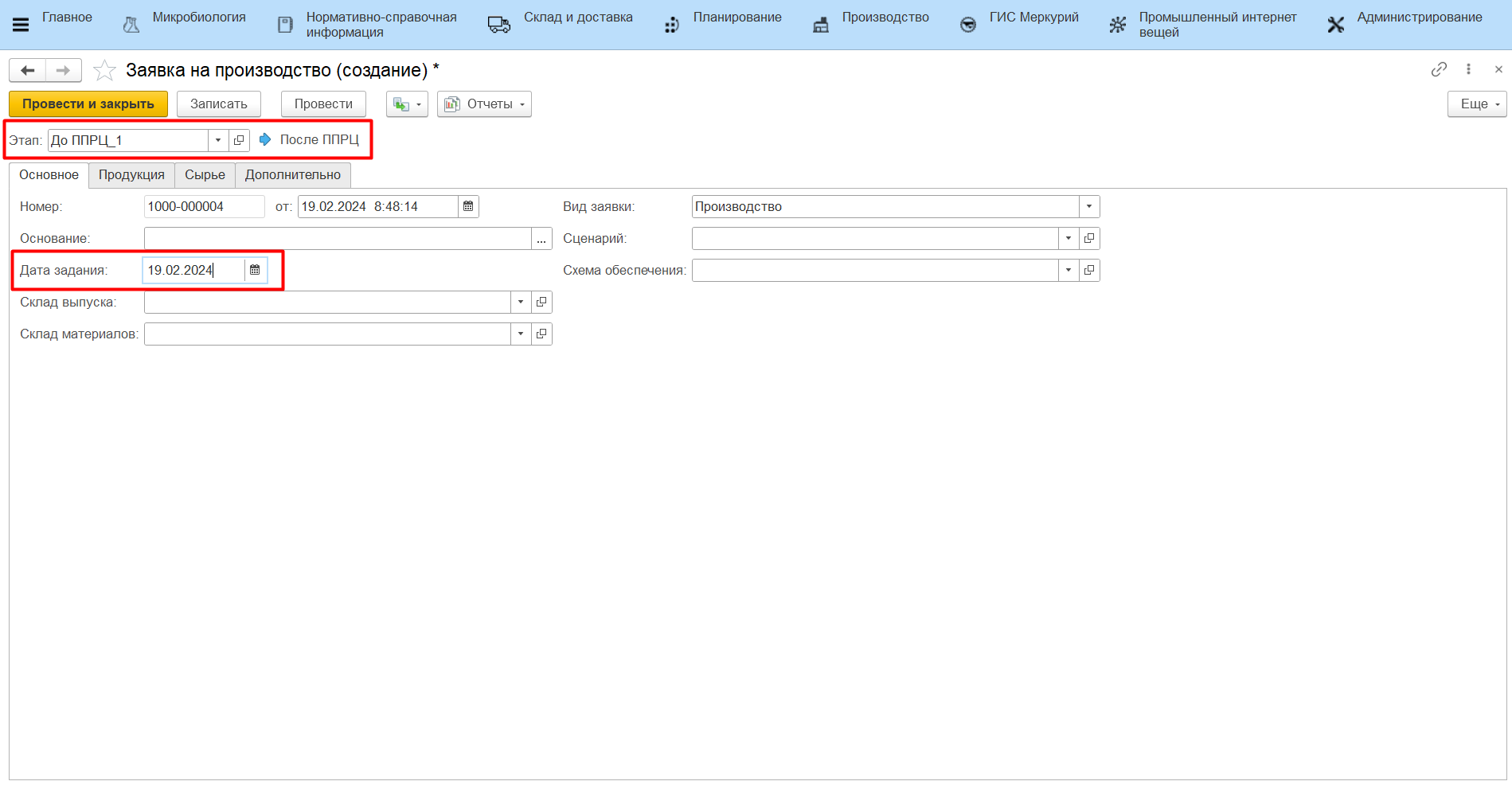Click the create-based-on button icon

coord(406,104)
